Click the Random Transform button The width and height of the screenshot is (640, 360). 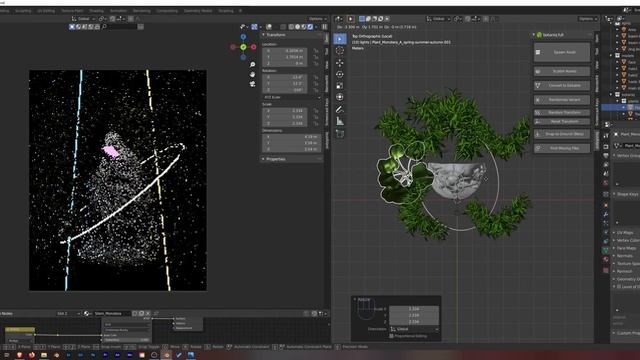[562, 112]
